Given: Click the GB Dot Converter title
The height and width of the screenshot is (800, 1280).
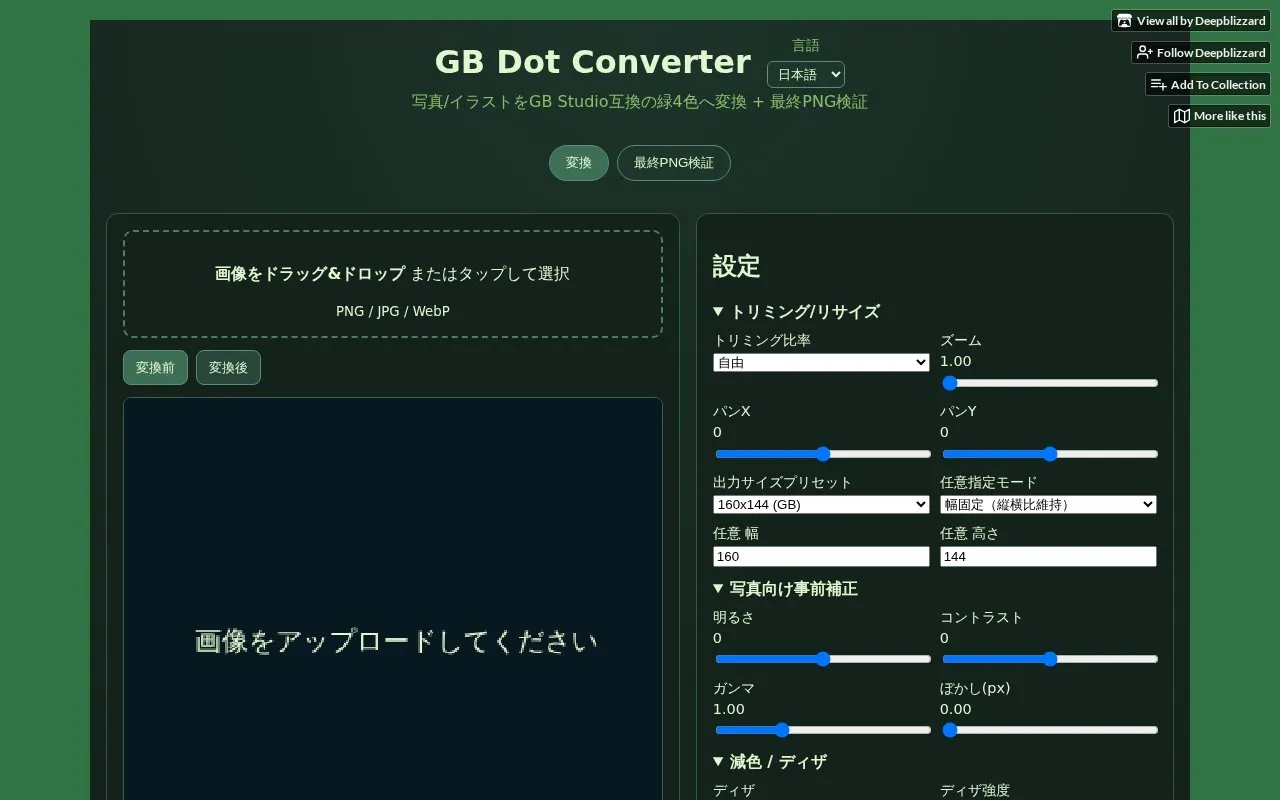Looking at the screenshot, I should 593,62.
